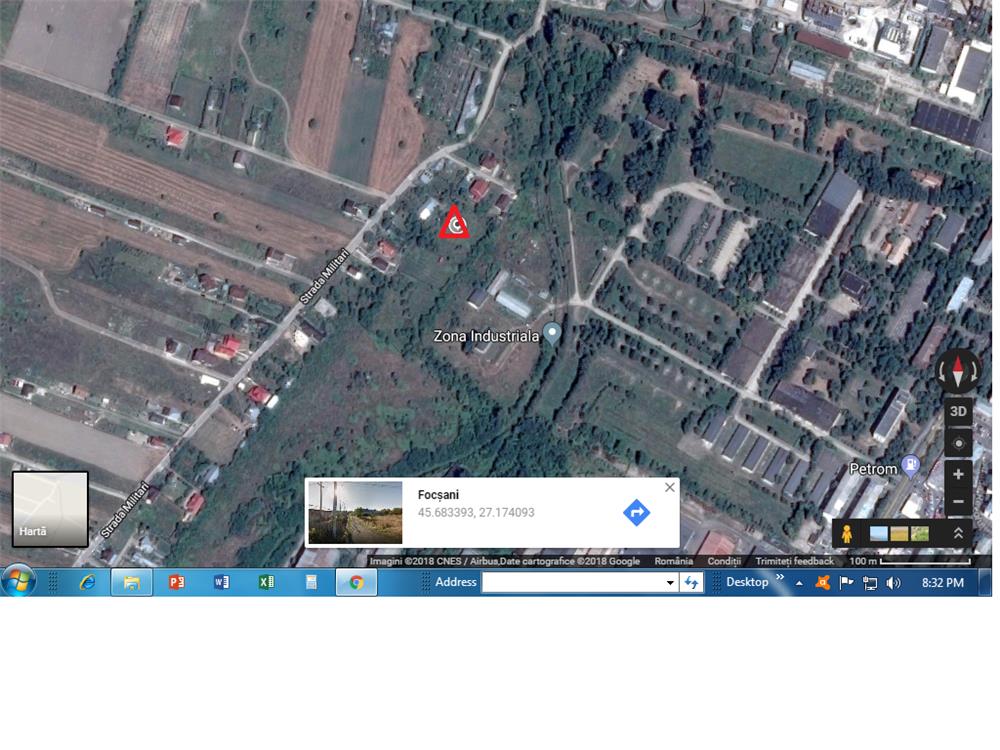Viewport: 1000px width, 750px height.
Task: Open the Address bar dropdown arrow
Action: [x=672, y=582]
